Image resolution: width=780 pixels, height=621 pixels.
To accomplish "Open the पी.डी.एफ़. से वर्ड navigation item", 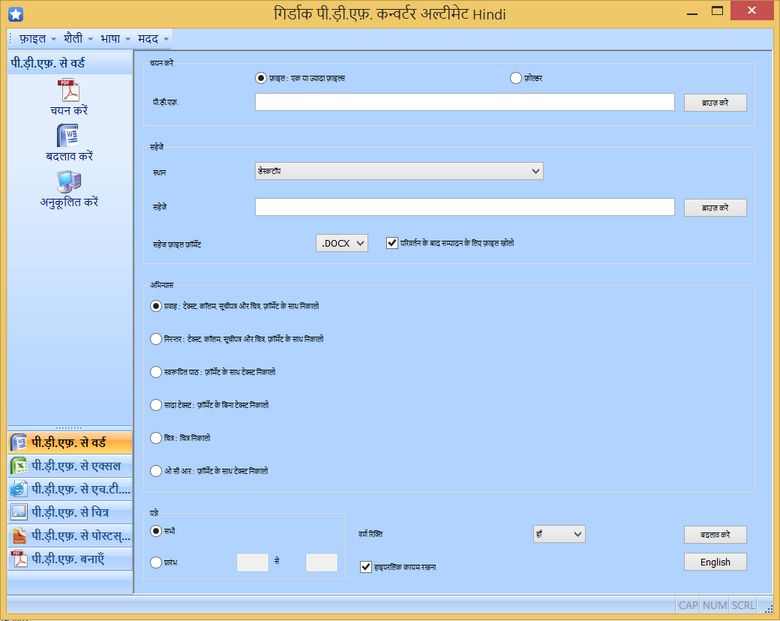I will point(70,442).
